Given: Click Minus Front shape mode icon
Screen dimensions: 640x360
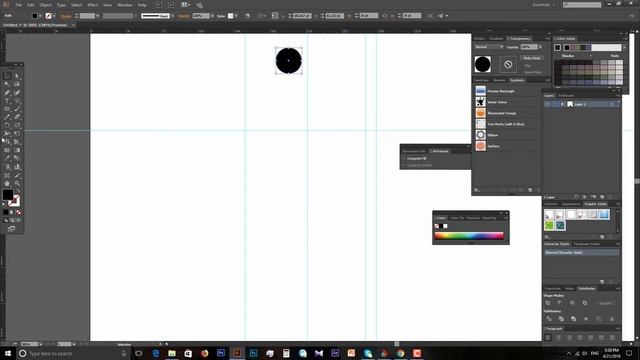Looking at the screenshot, I should coord(560,303).
